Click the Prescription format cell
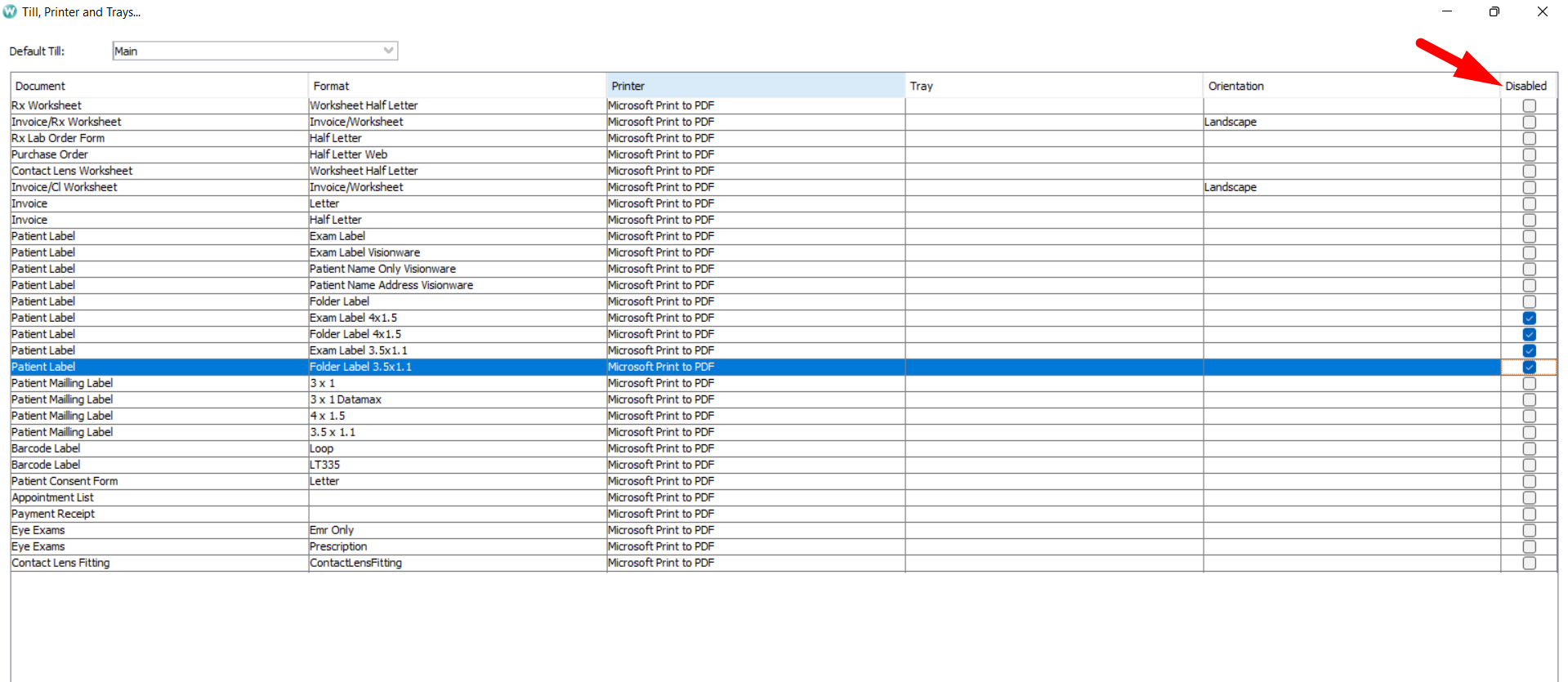The height and width of the screenshot is (682, 1568). 458,546
